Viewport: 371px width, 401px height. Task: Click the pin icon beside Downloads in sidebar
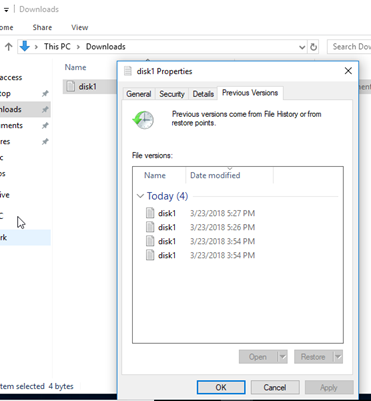[45, 110]
